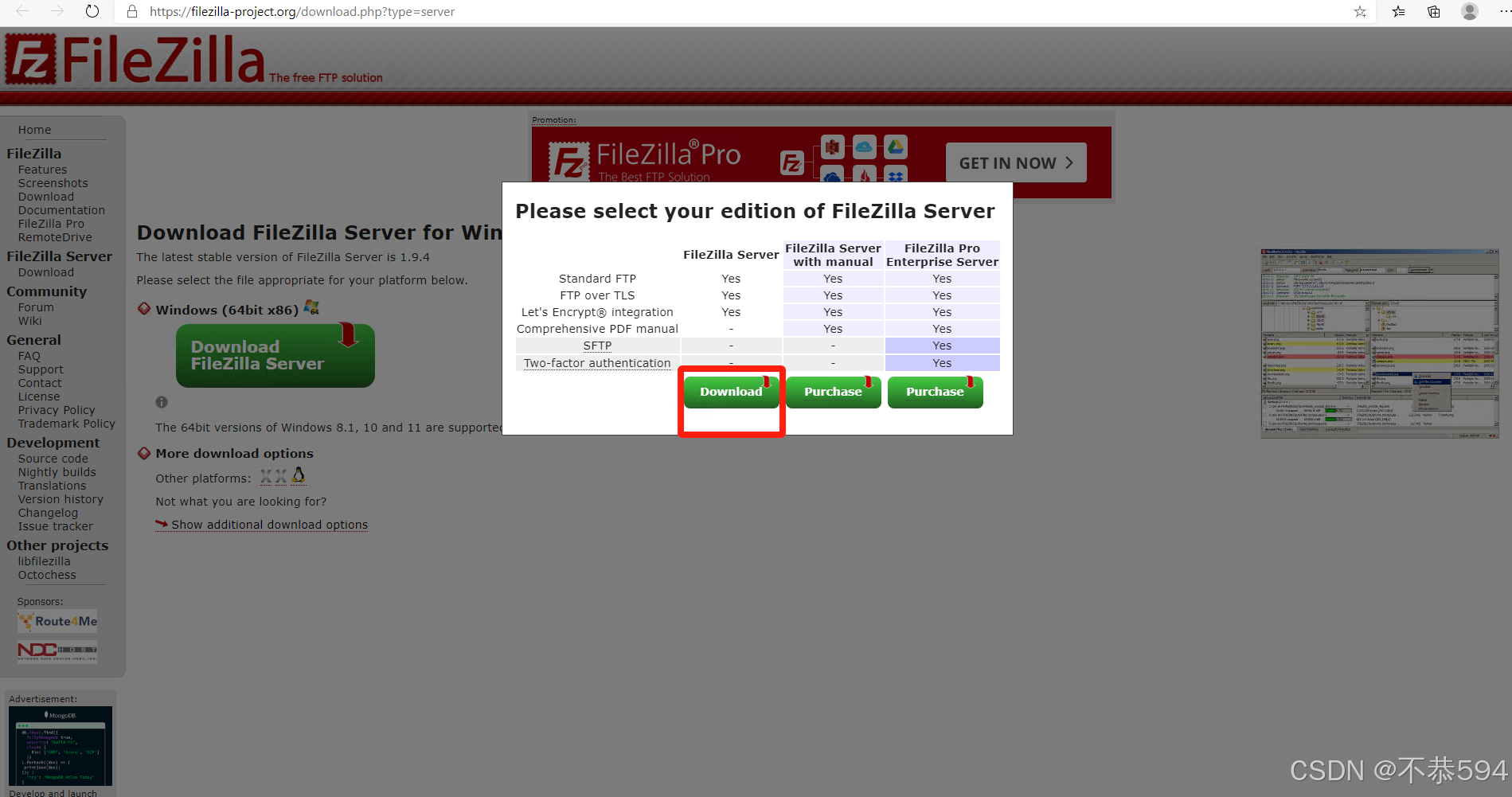Viewport: 1512px width, 797px height.
Task: Click the favorites star in the address bar
Action: pyautogui.click(x=1360, y=12)
